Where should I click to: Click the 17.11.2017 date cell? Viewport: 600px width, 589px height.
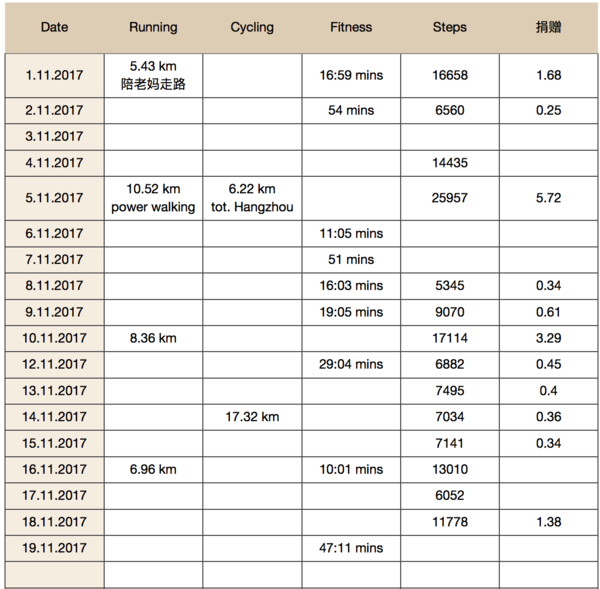click(54, 496)
